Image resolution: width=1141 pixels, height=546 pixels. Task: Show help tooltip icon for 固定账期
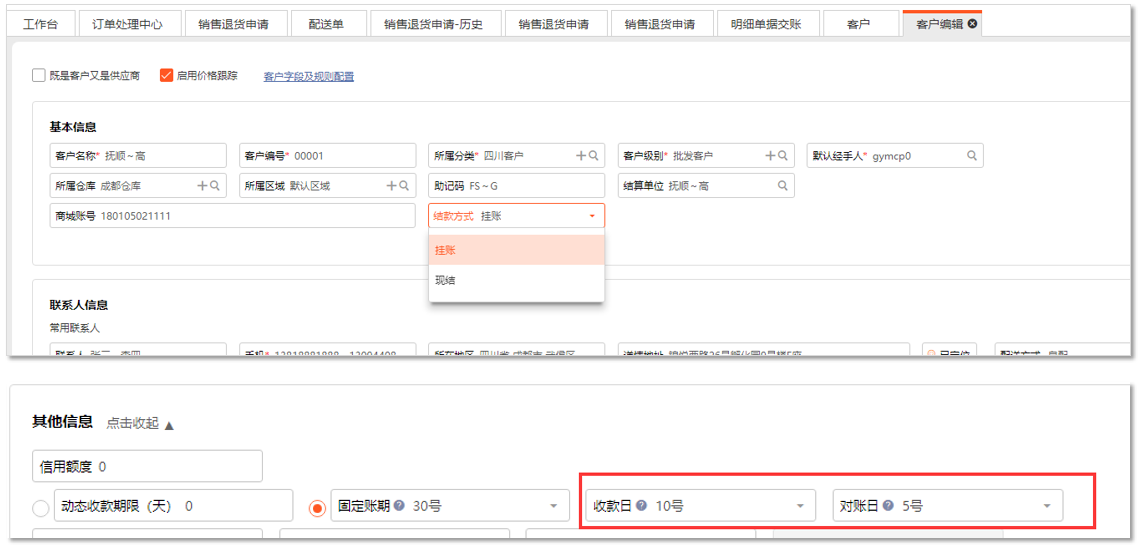[400, 505]
